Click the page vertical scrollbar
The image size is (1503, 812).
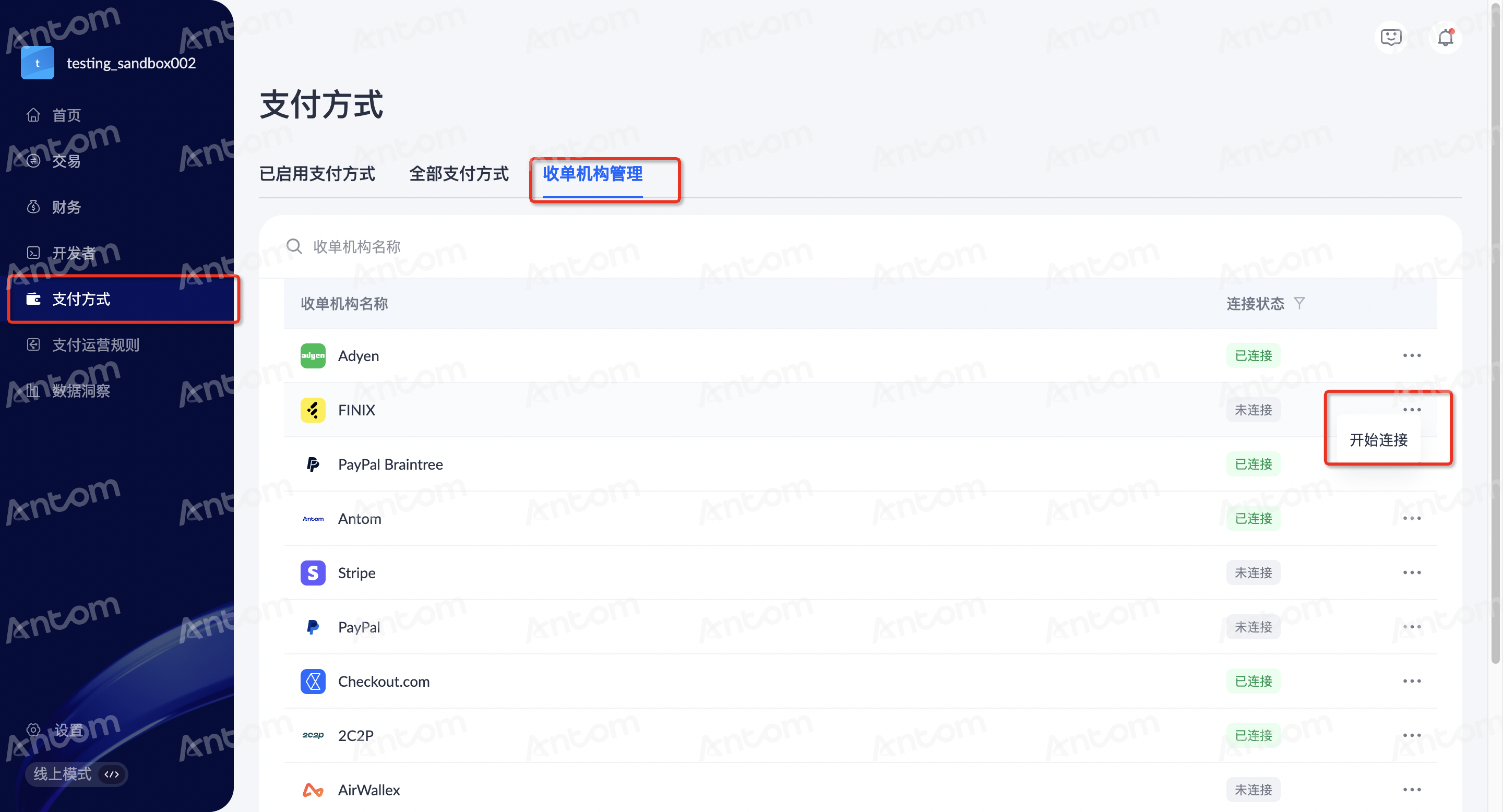pyautogui.click(x=1496, y=332)
